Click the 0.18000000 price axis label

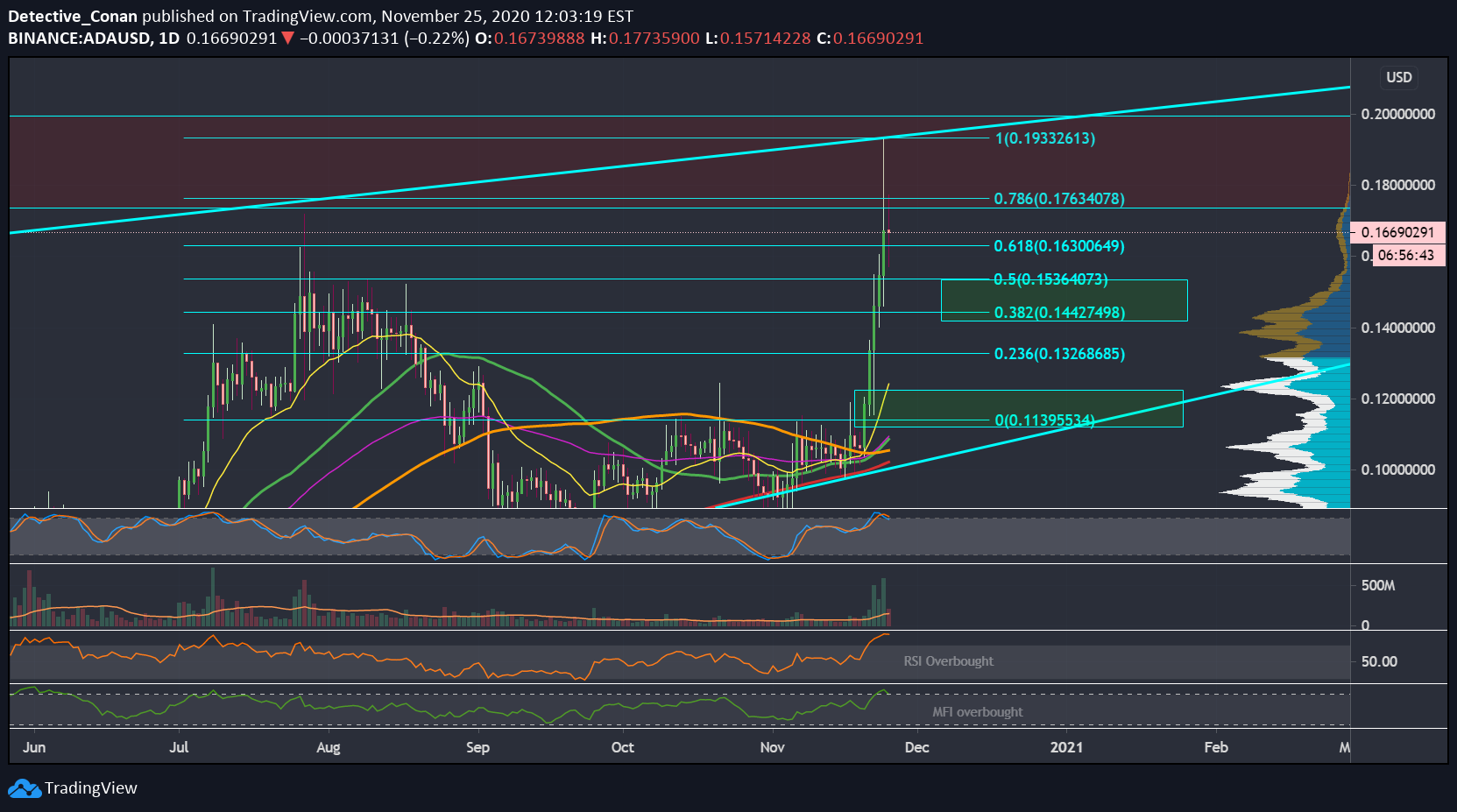click(x=1397, y=186)
